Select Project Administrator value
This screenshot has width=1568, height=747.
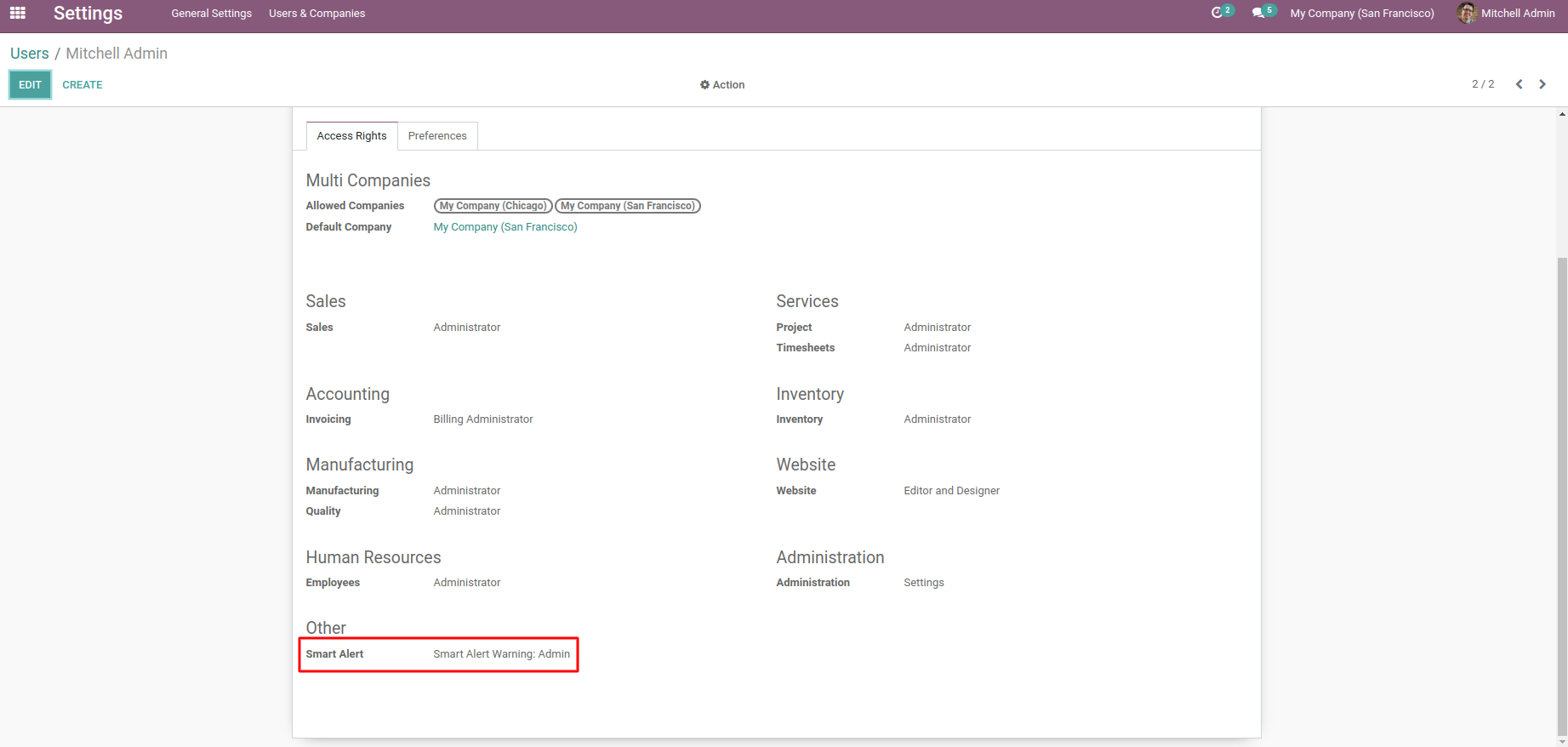pos(938,328)
